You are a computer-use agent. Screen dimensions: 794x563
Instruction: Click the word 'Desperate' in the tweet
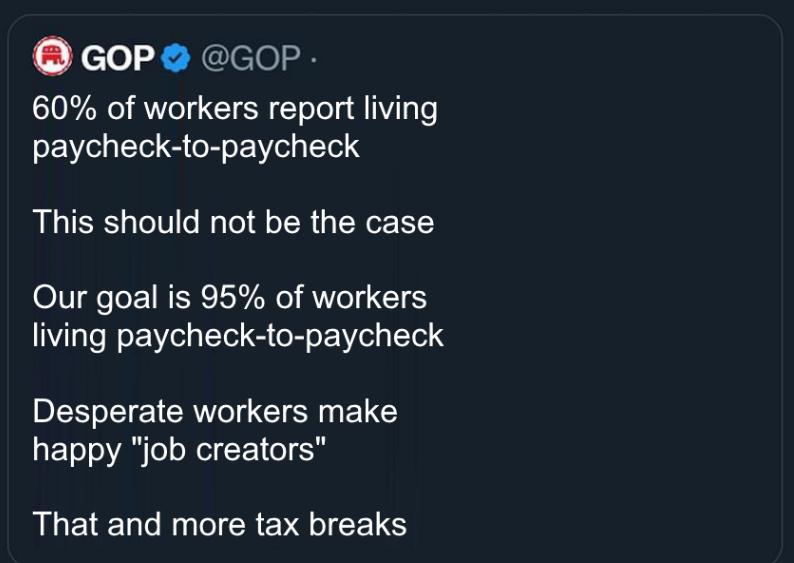pyautogui.click(x=108, y=411)
